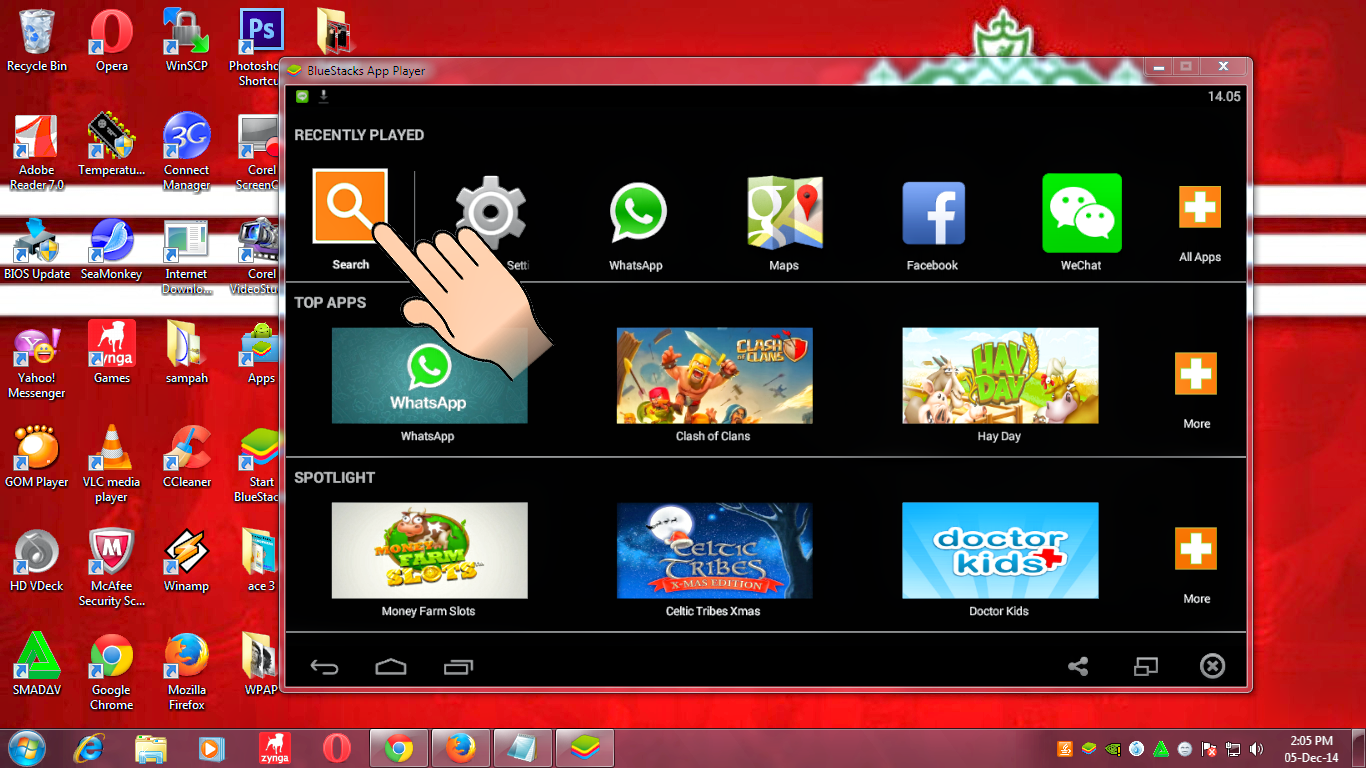Open Celtic Tribes Xmas thumbnail

point(714,550)
